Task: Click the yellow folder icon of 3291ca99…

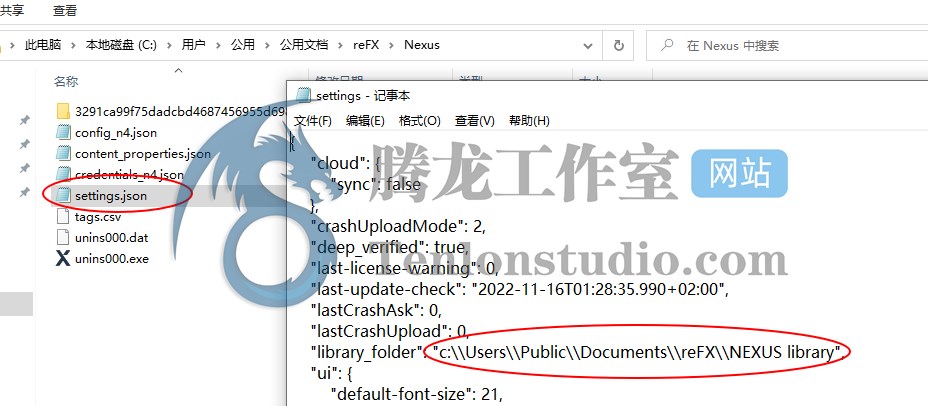Action: (x=63, y=111)
